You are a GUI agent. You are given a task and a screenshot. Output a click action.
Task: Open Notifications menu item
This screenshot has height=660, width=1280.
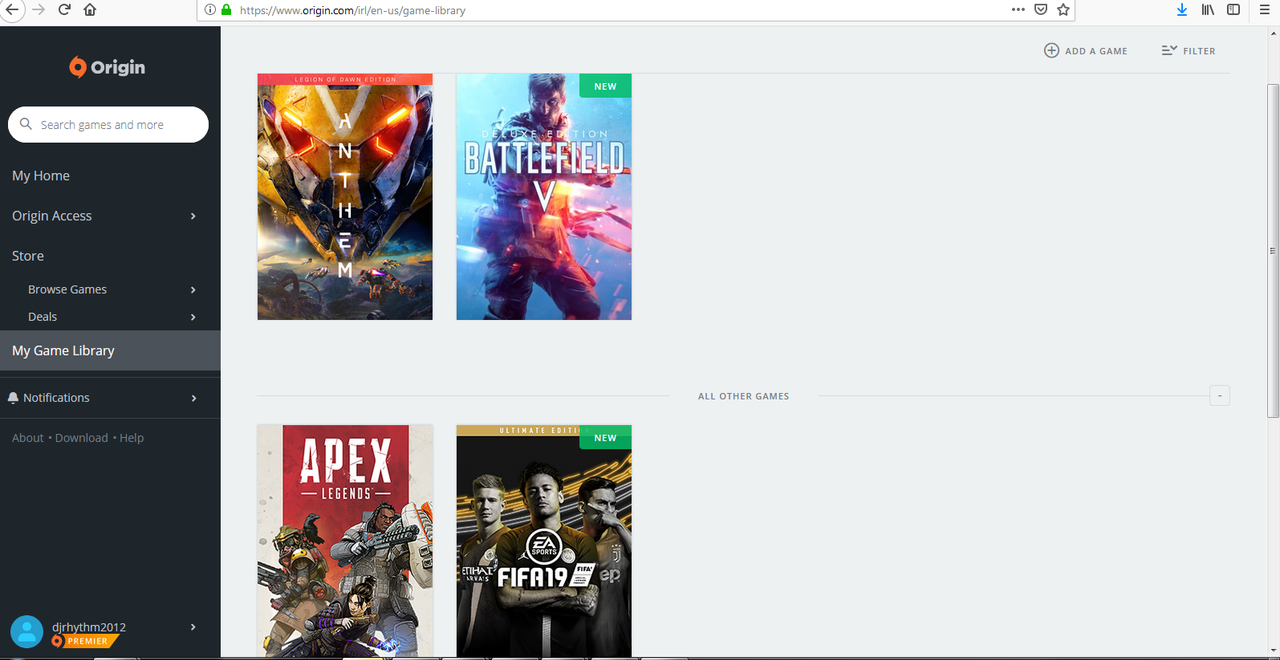click(56, 398)
